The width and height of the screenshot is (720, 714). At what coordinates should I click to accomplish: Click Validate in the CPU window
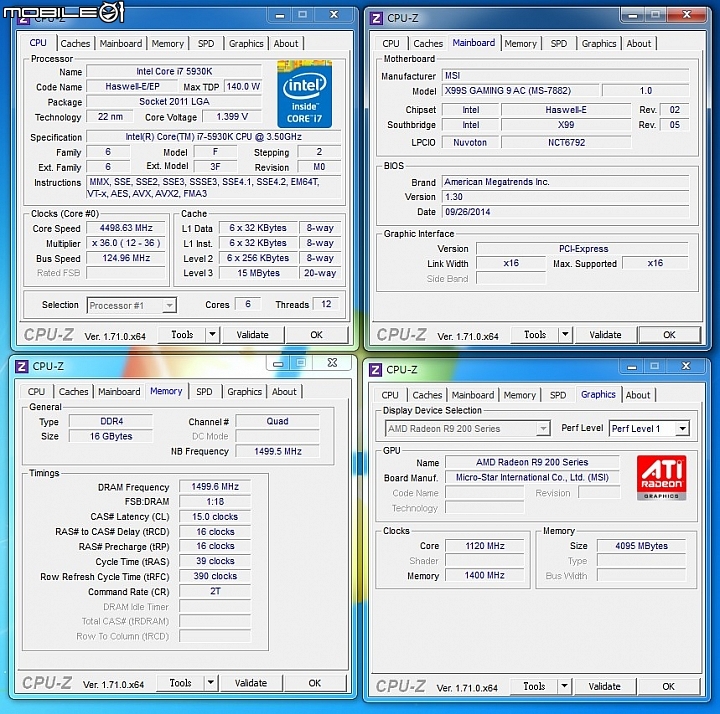[253, 335]
